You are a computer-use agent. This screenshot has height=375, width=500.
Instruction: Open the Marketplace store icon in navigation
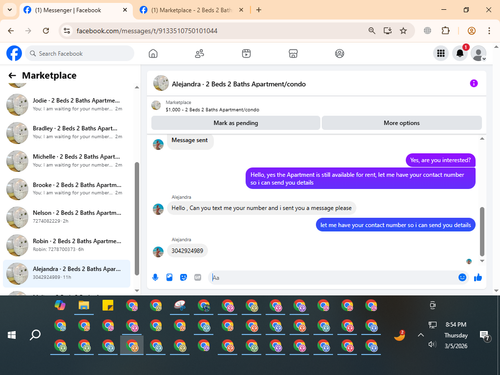pos(293,53)
